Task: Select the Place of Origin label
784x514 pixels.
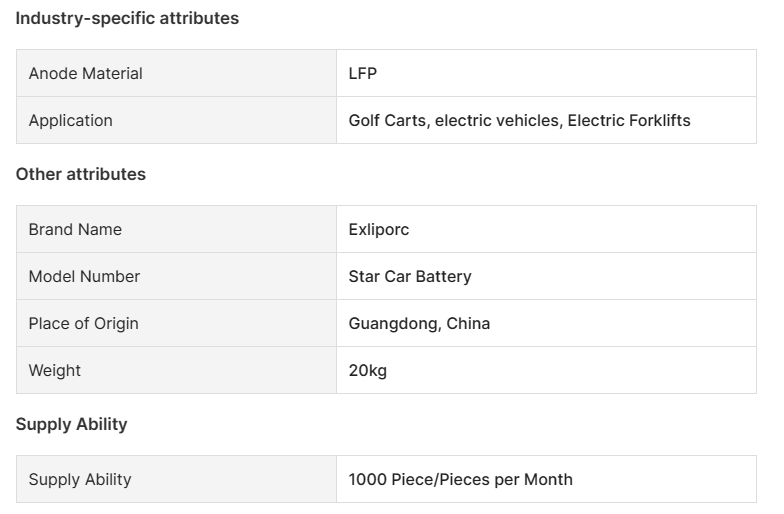Action: point(83,323)
